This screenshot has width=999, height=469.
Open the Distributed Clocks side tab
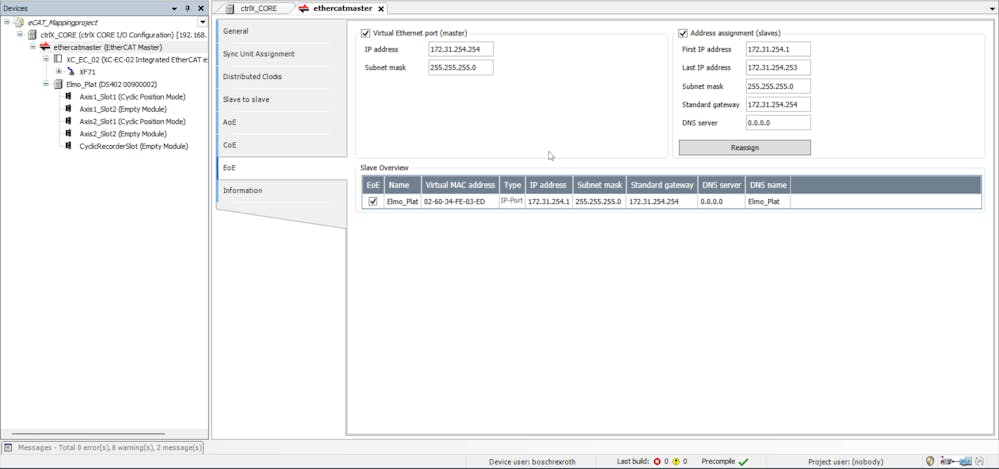(252, 76)
